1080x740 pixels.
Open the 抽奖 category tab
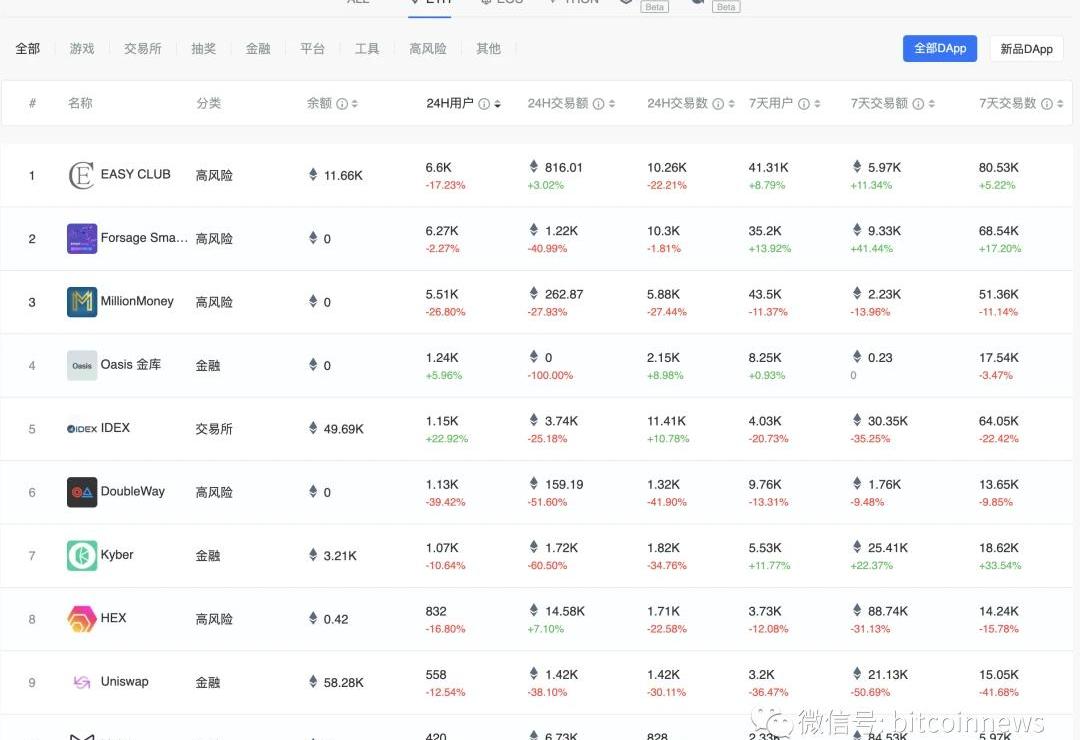coord(204,48)
